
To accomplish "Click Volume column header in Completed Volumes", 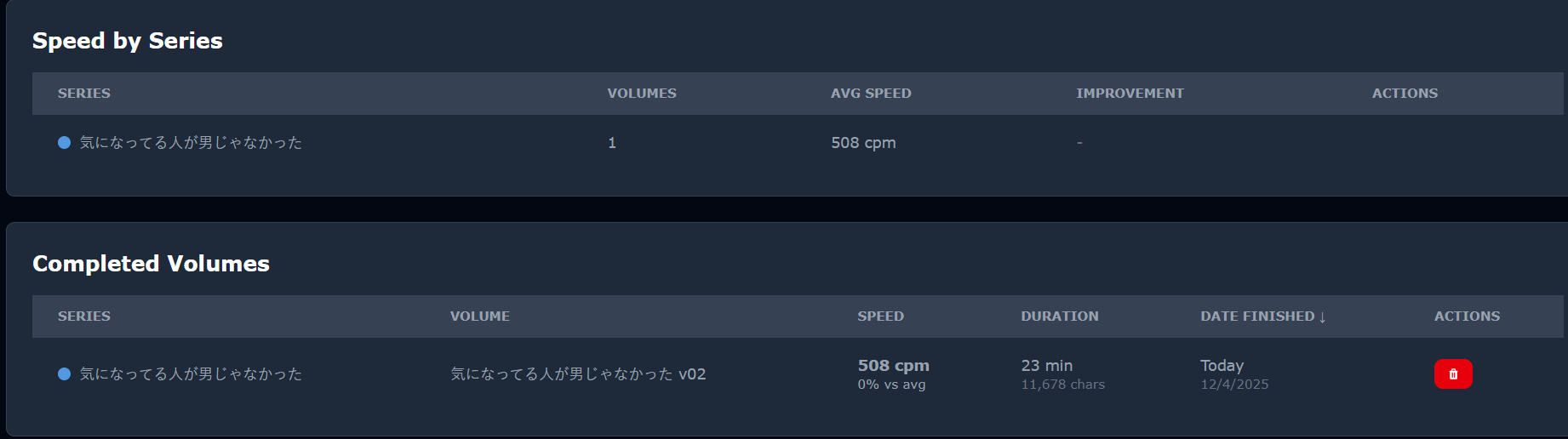I will pyautogui.click(x=479, y=316).
